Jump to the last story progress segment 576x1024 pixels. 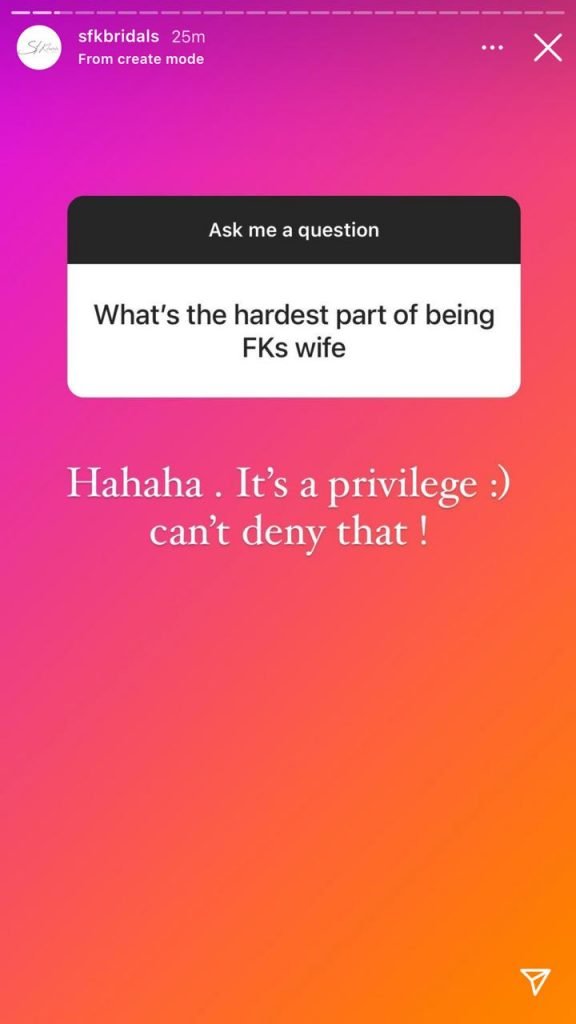(555, 12)
